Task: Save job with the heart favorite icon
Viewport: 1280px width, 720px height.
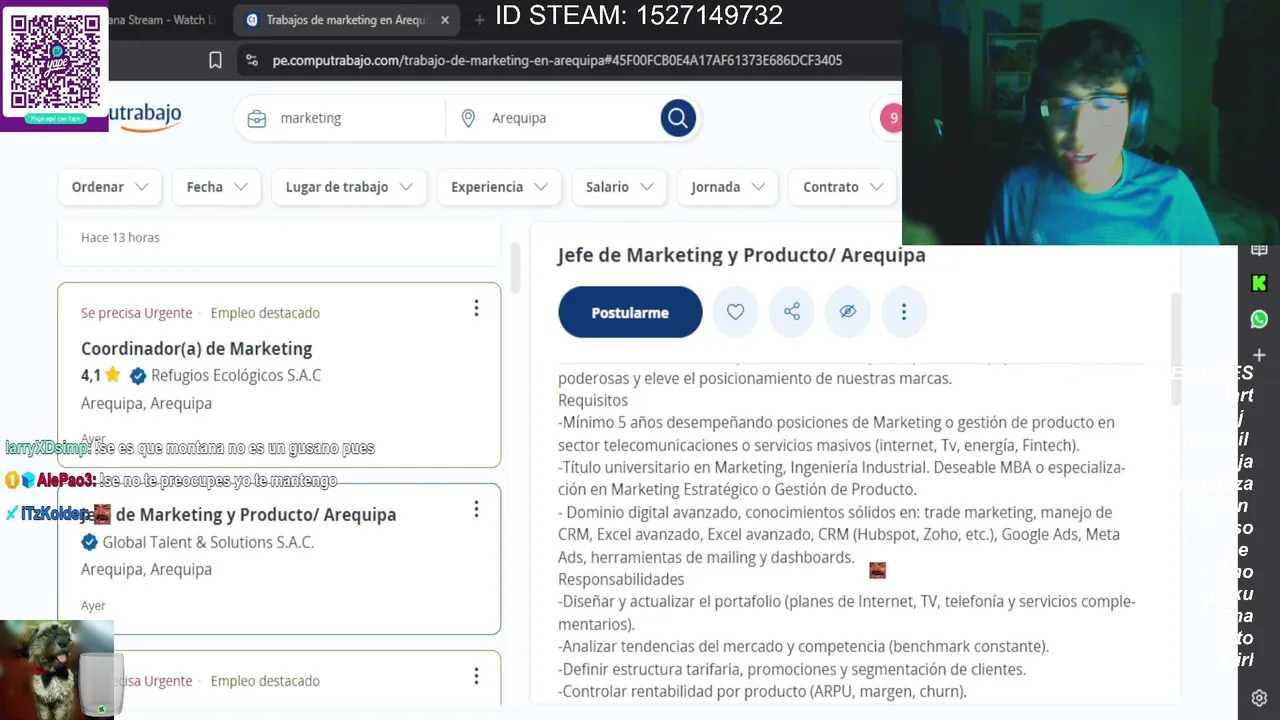Action: [735, 312]
